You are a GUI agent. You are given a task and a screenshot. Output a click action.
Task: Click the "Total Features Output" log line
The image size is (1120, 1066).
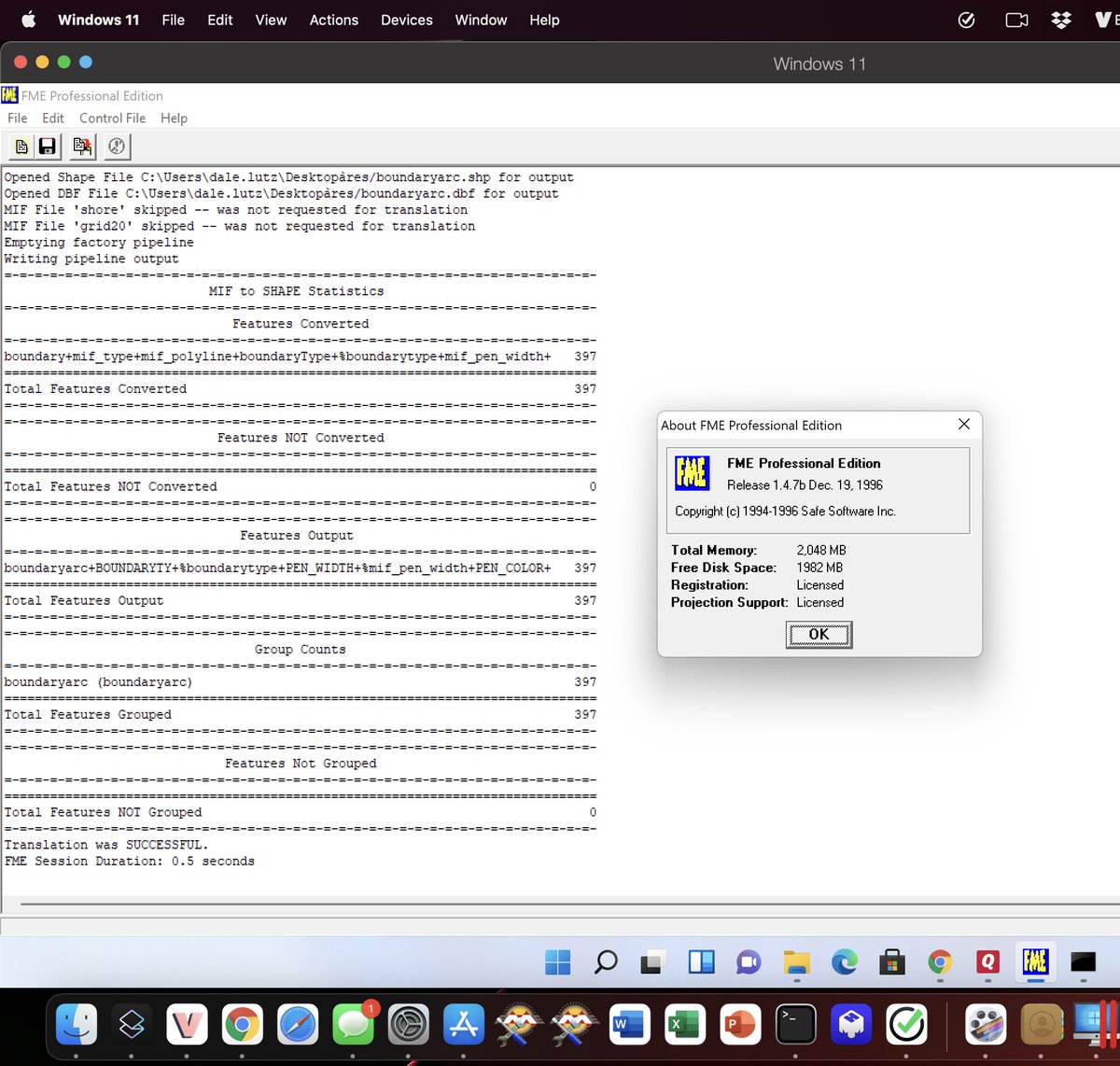coord(83,601)
